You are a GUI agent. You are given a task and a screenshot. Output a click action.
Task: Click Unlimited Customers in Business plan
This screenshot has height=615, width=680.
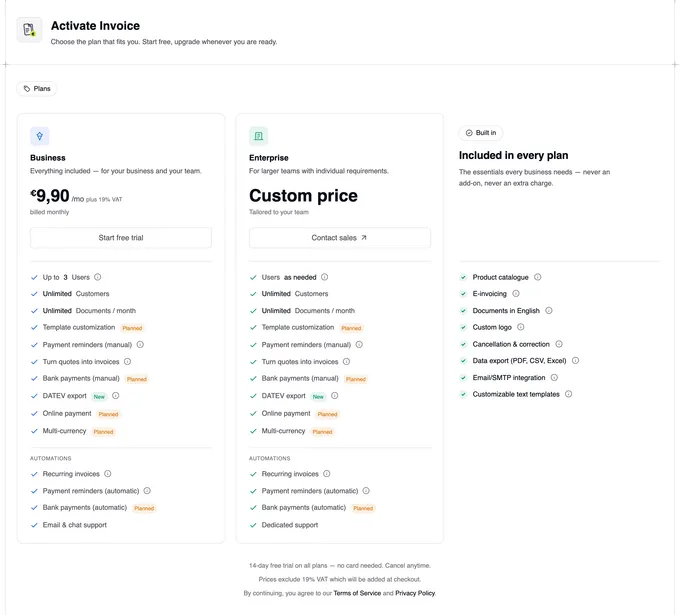tap(76, 294)
